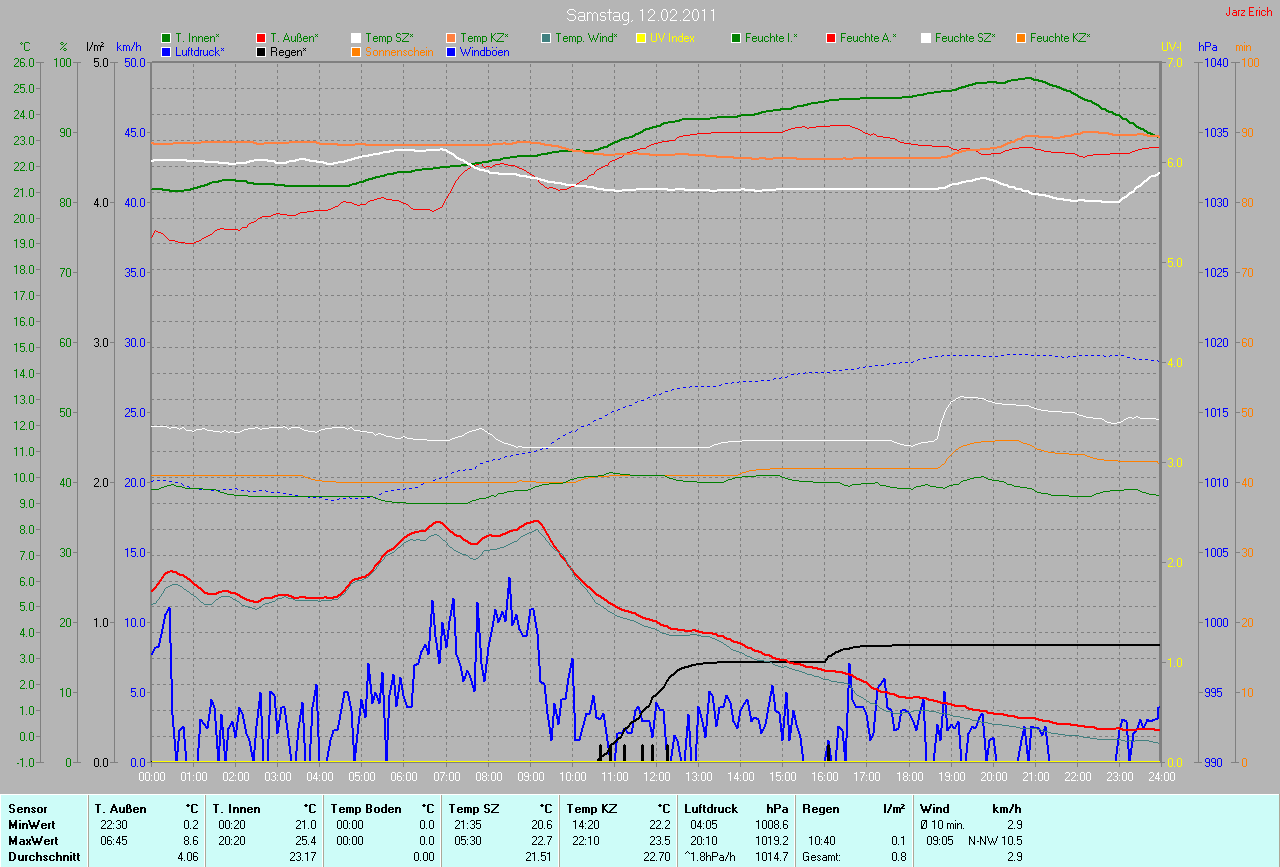This screenshot has width=1280, height=867.
Task: Click the Jarz Erich text in corner
Action: pyautogui.click(x=1249, y=12)
